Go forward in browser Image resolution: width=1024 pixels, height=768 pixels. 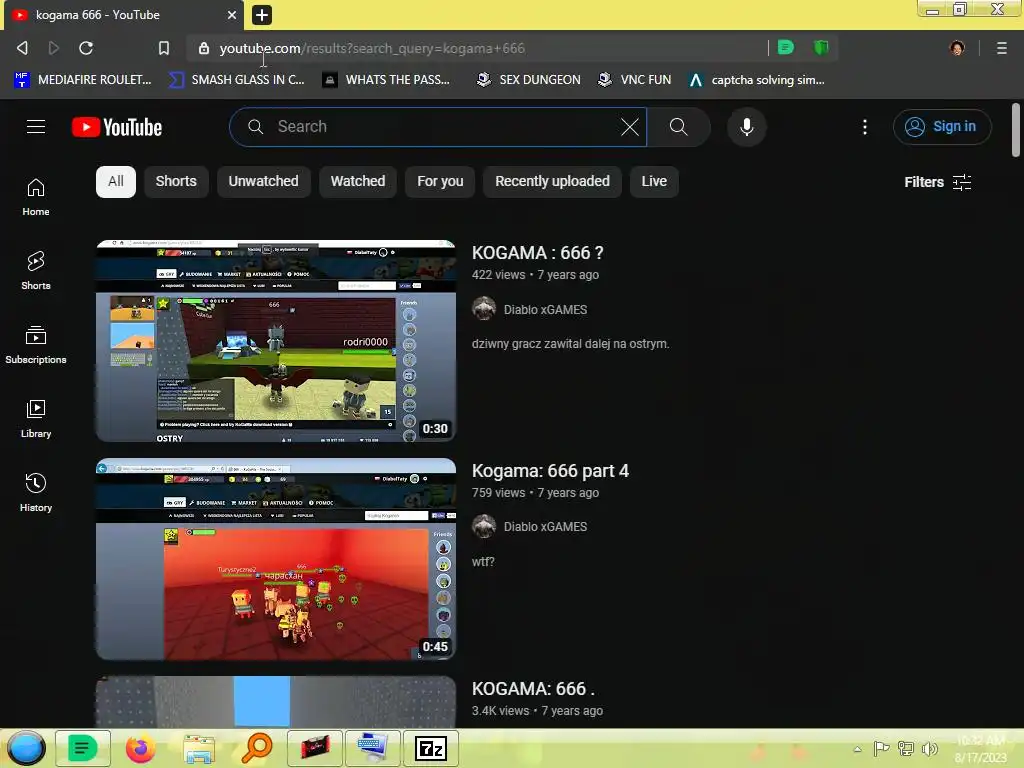coord(54,48)
